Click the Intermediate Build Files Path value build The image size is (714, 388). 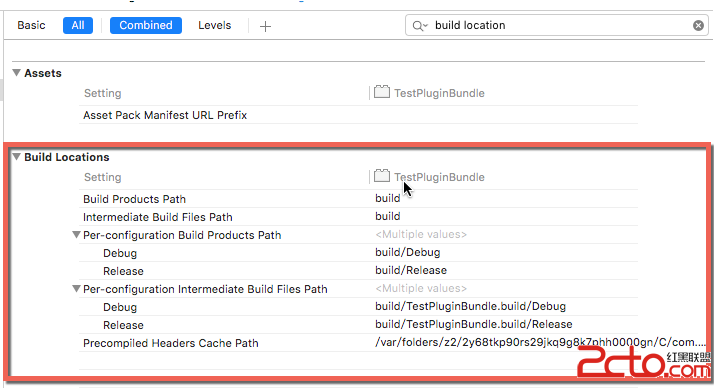[388, 216]
